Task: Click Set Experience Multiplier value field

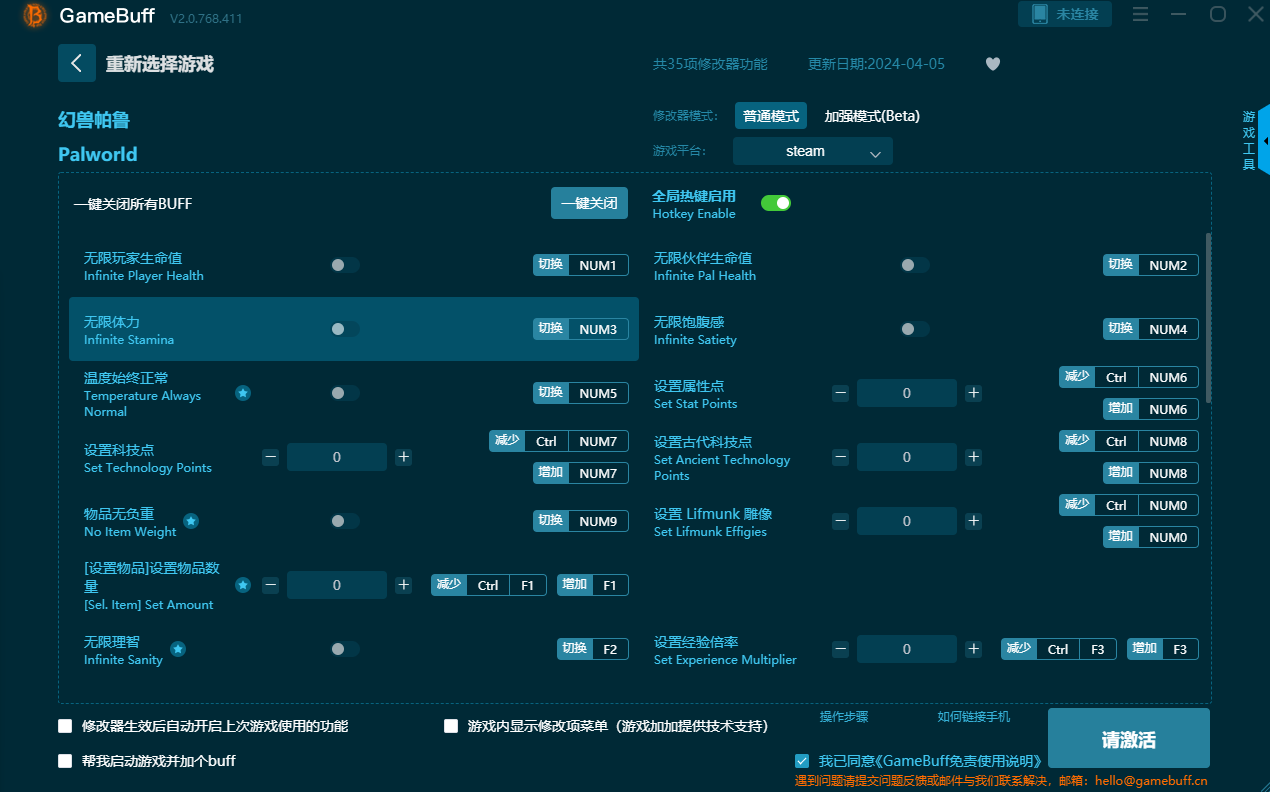Action: pyautogui.click(x=907, y=649)
